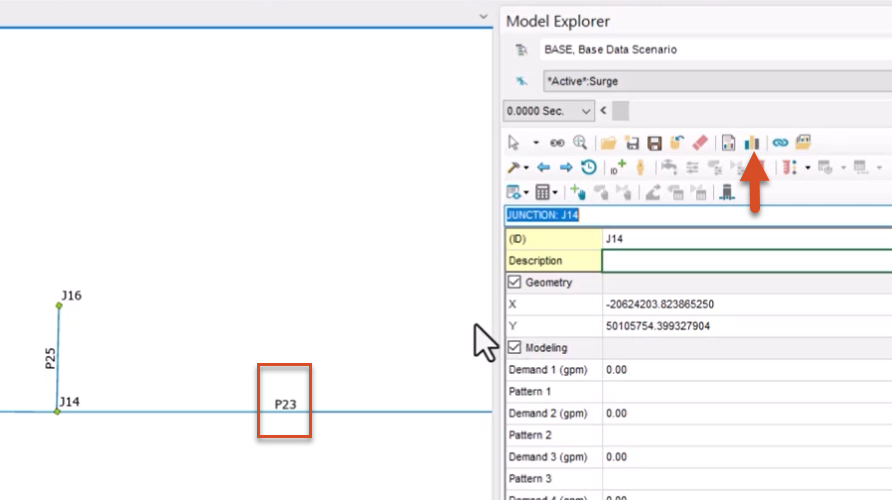Click the Demand 1 (gpm) value 0.00
892x500 pixels.
coord(616,370)
